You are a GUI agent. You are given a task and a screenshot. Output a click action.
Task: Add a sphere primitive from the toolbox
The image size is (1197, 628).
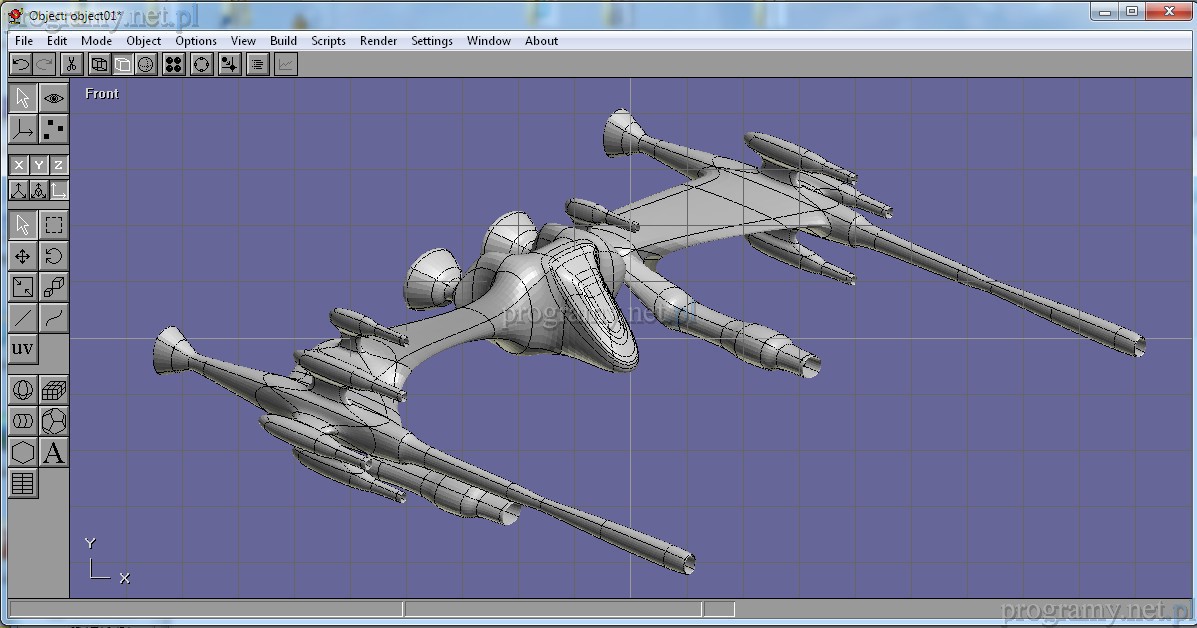22,390
